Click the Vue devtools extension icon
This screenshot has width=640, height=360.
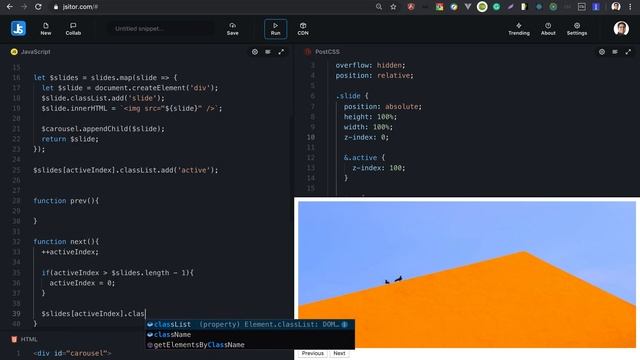468,7
